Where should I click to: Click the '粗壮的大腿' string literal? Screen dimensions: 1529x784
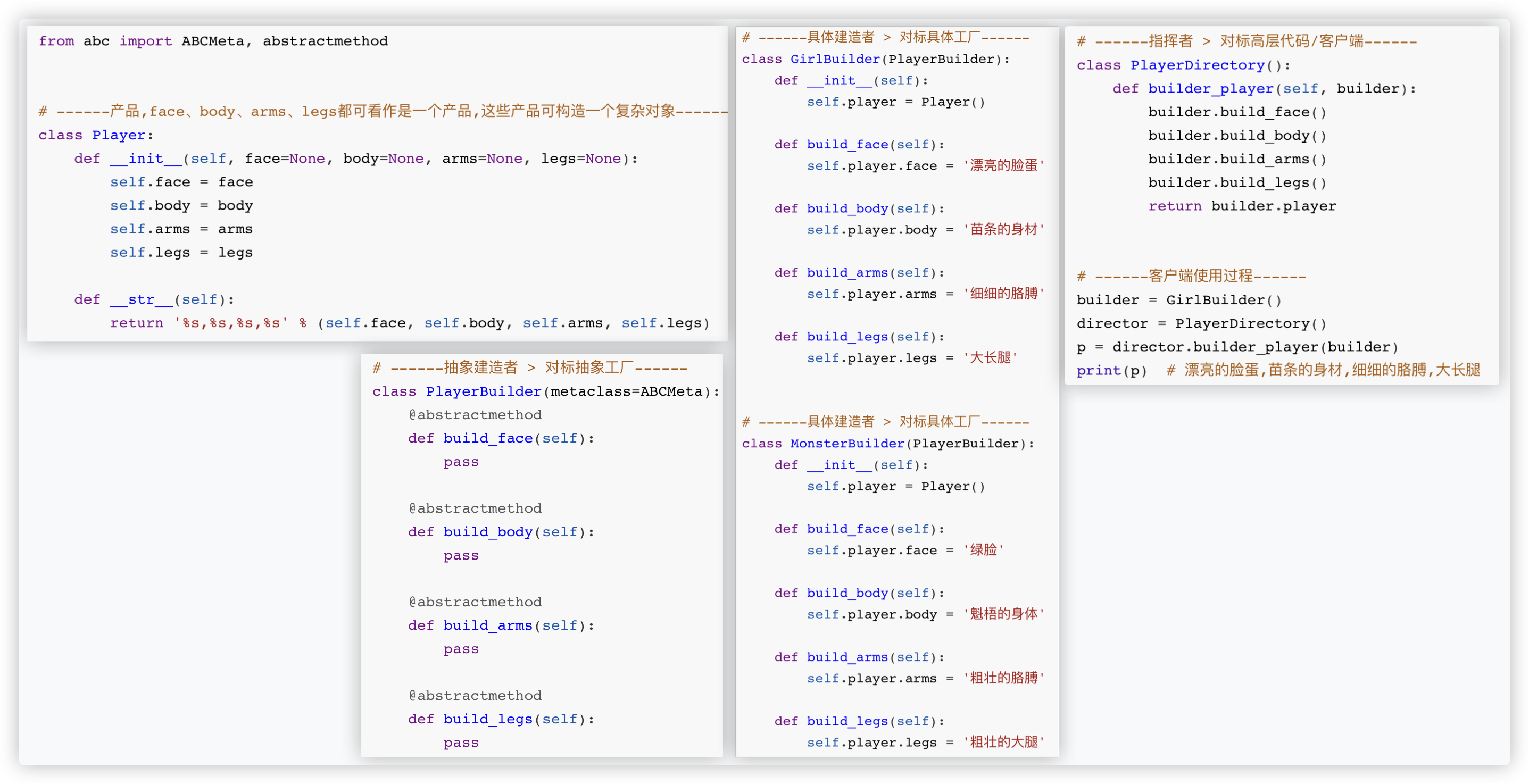(x=1003, y=743)
